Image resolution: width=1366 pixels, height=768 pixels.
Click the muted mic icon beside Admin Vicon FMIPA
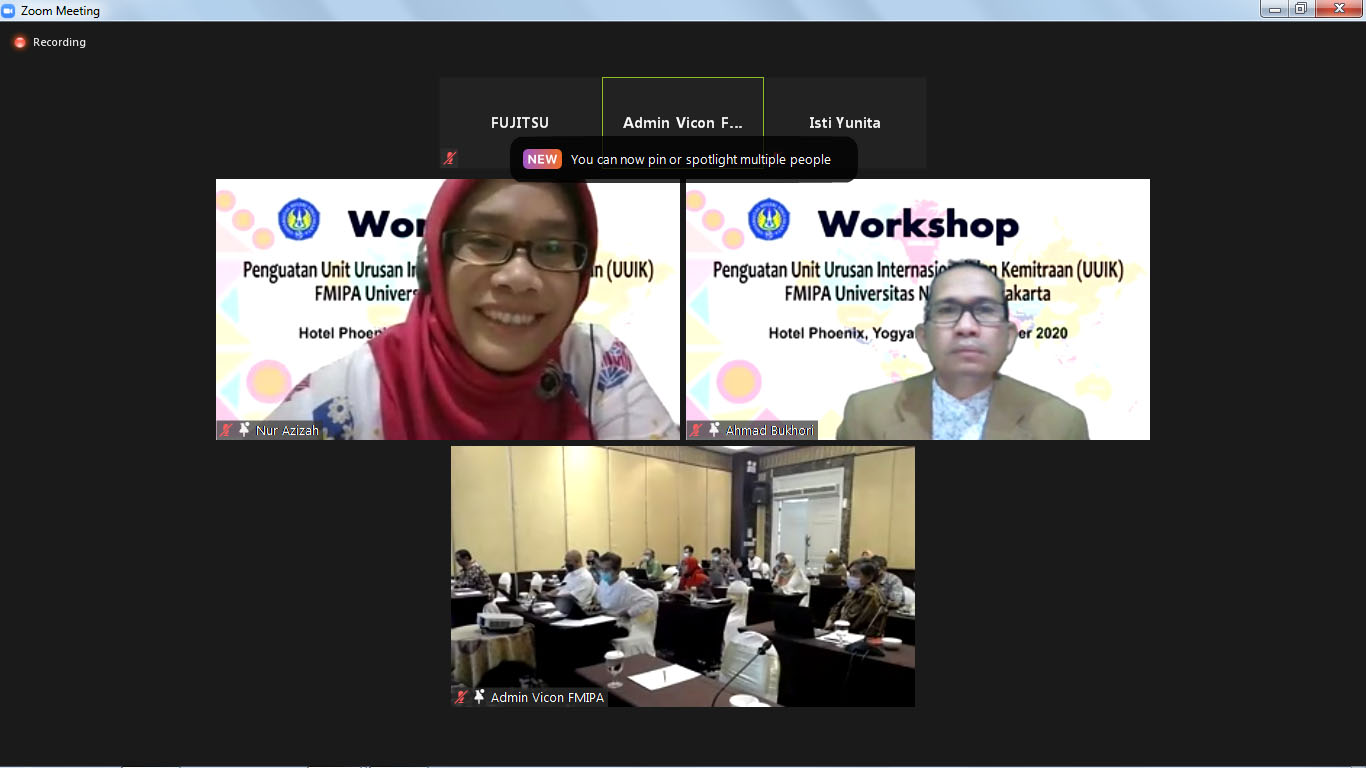(x=461, y=697)
